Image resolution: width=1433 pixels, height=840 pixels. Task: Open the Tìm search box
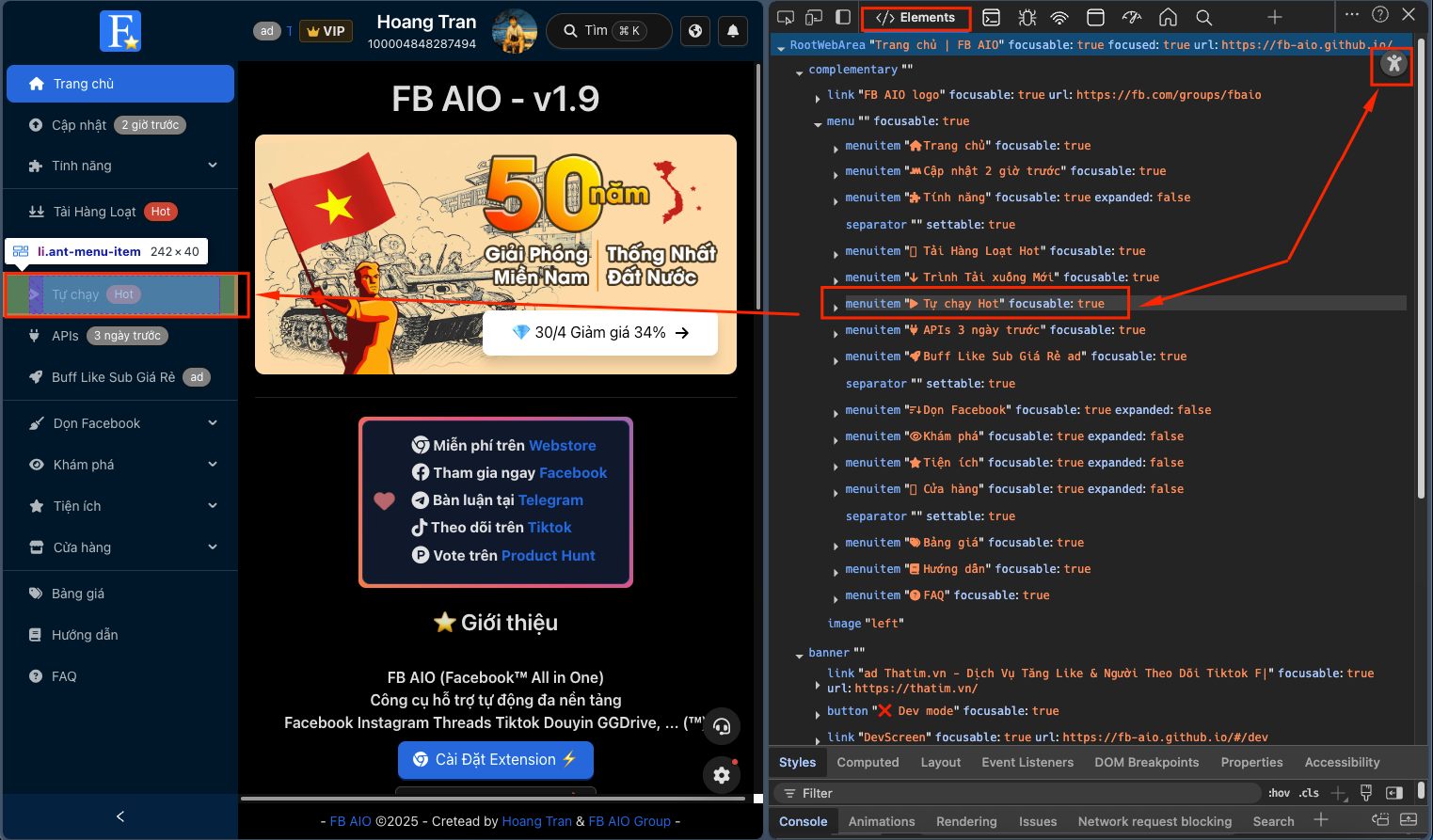(609, 31)
